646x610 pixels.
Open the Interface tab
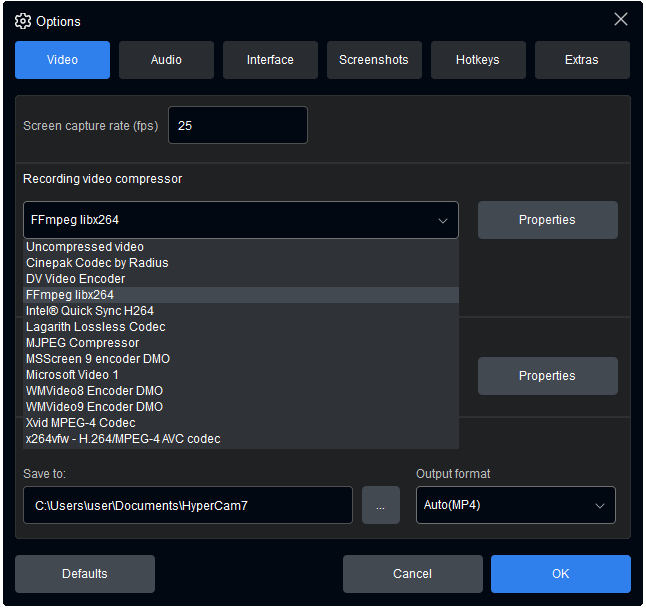[x=270, y=60]
